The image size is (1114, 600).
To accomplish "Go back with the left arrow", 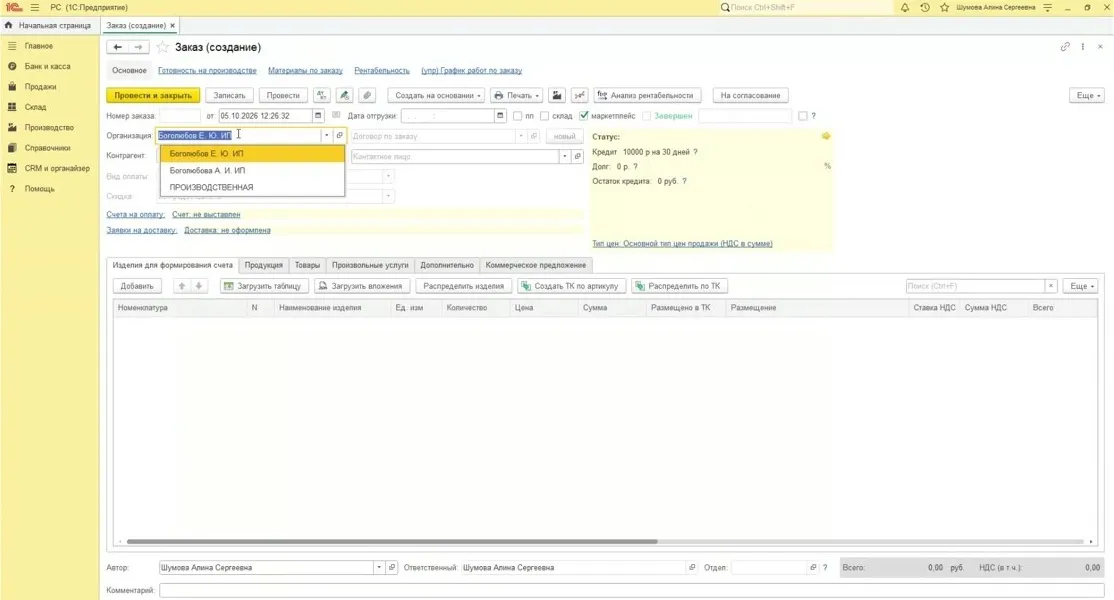I will click(117, 47).
